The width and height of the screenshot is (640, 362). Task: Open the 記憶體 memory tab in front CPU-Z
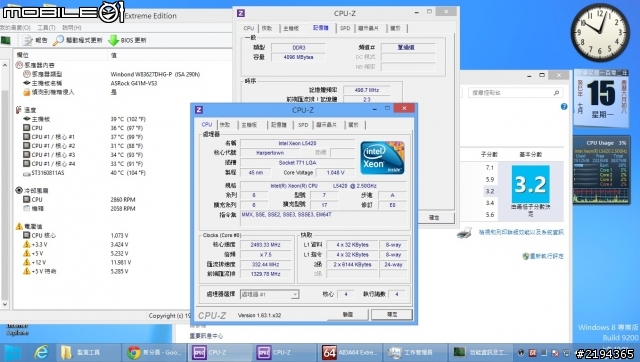[279, 124]
